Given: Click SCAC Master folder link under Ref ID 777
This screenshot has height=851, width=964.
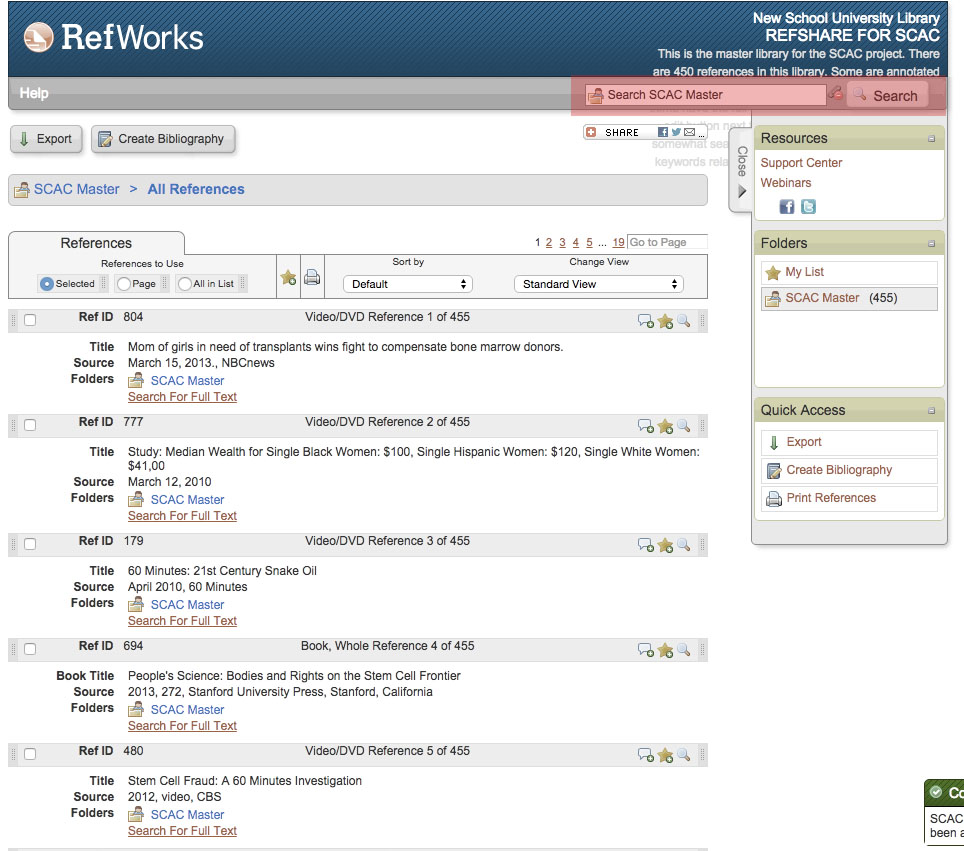Looking at the screenshot, I should [x=188, y=500].
